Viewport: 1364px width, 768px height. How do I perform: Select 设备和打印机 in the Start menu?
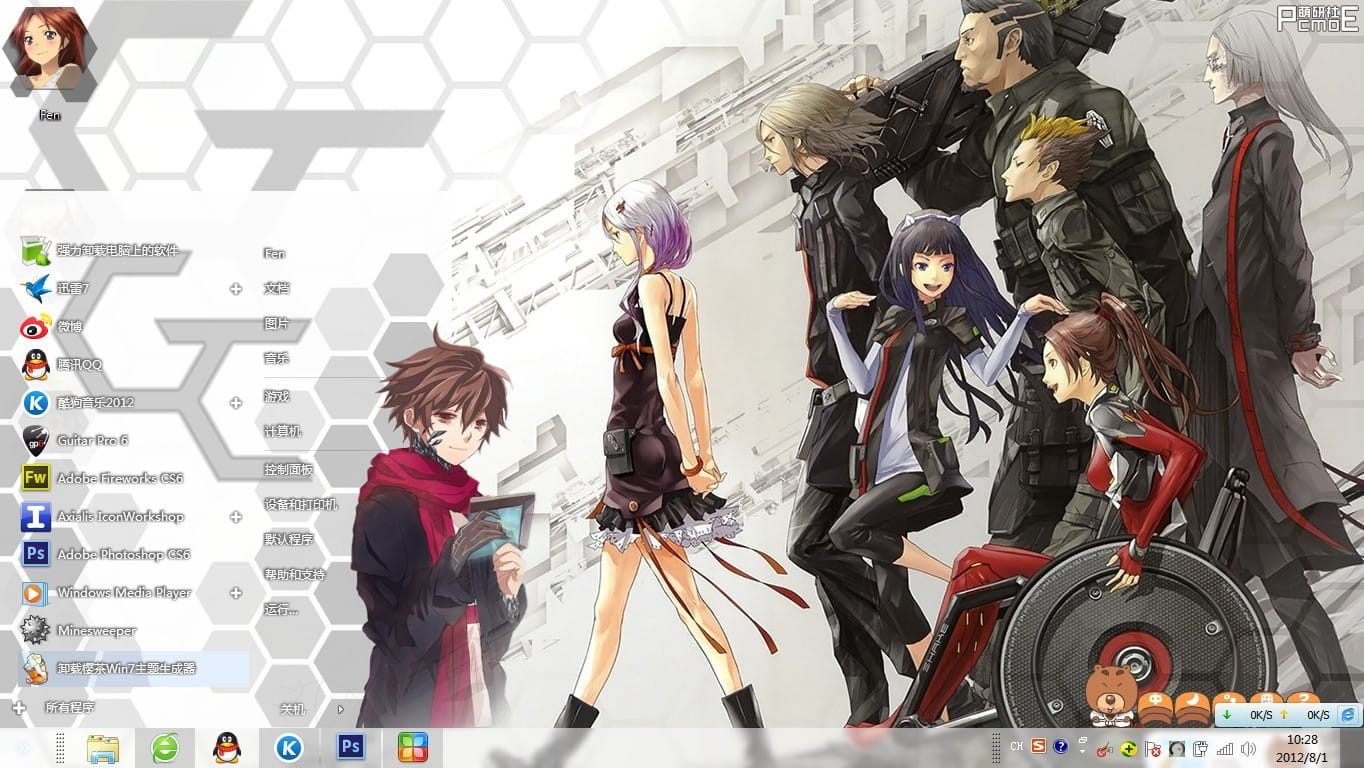pos(300,504)
